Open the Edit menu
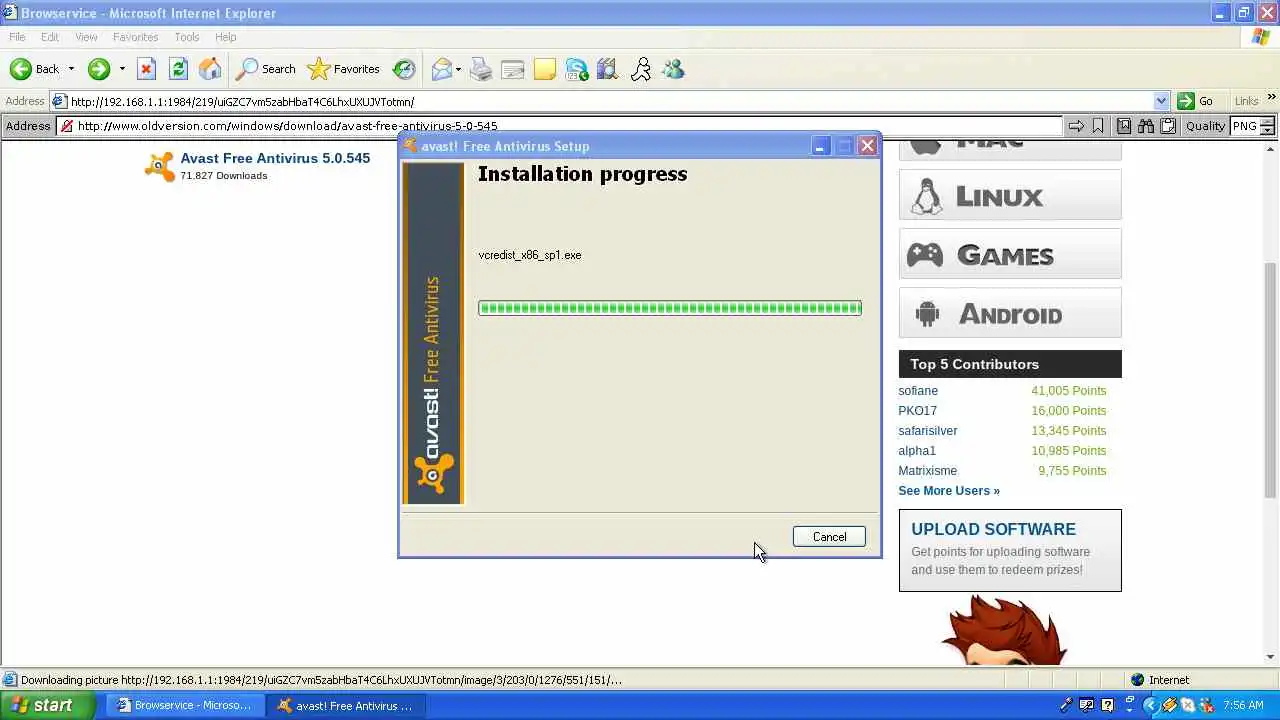The image size is (1280, 720). coord(50,37)
